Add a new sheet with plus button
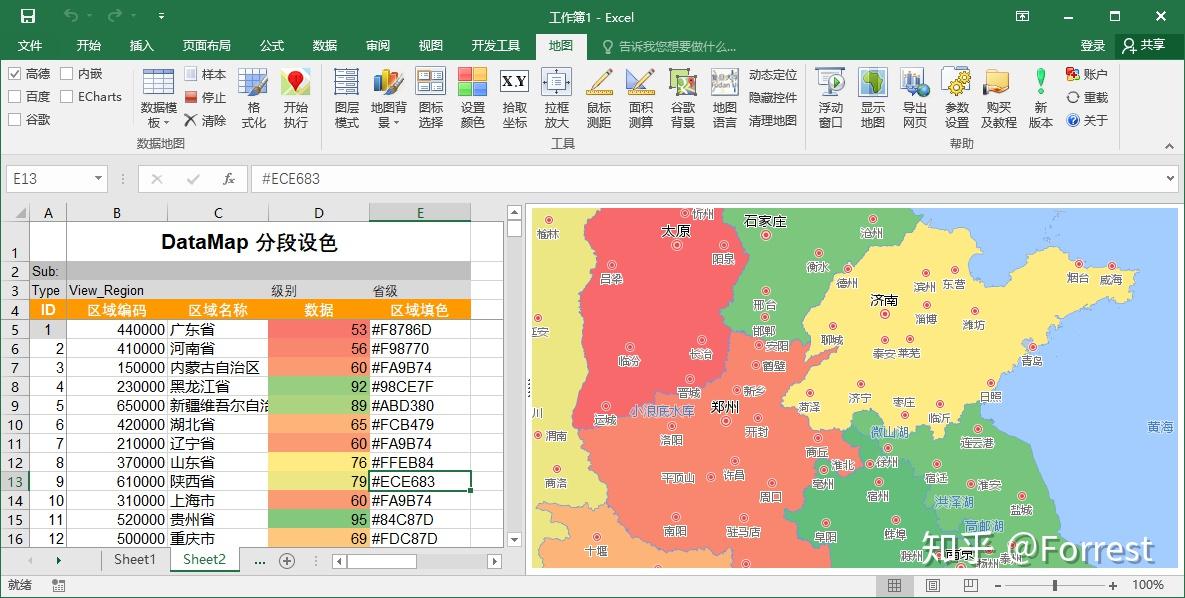The width and height of the screenshot is (1185, 598). coord(286,560)
